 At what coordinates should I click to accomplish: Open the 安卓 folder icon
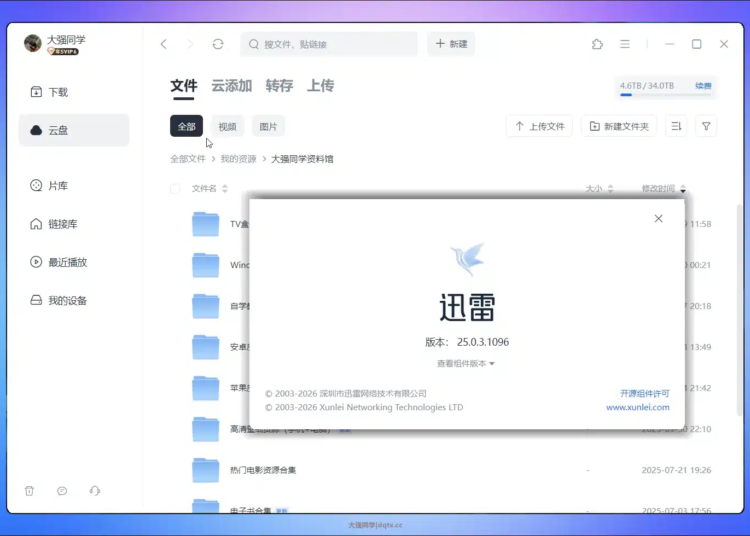(x=206, y=347)
